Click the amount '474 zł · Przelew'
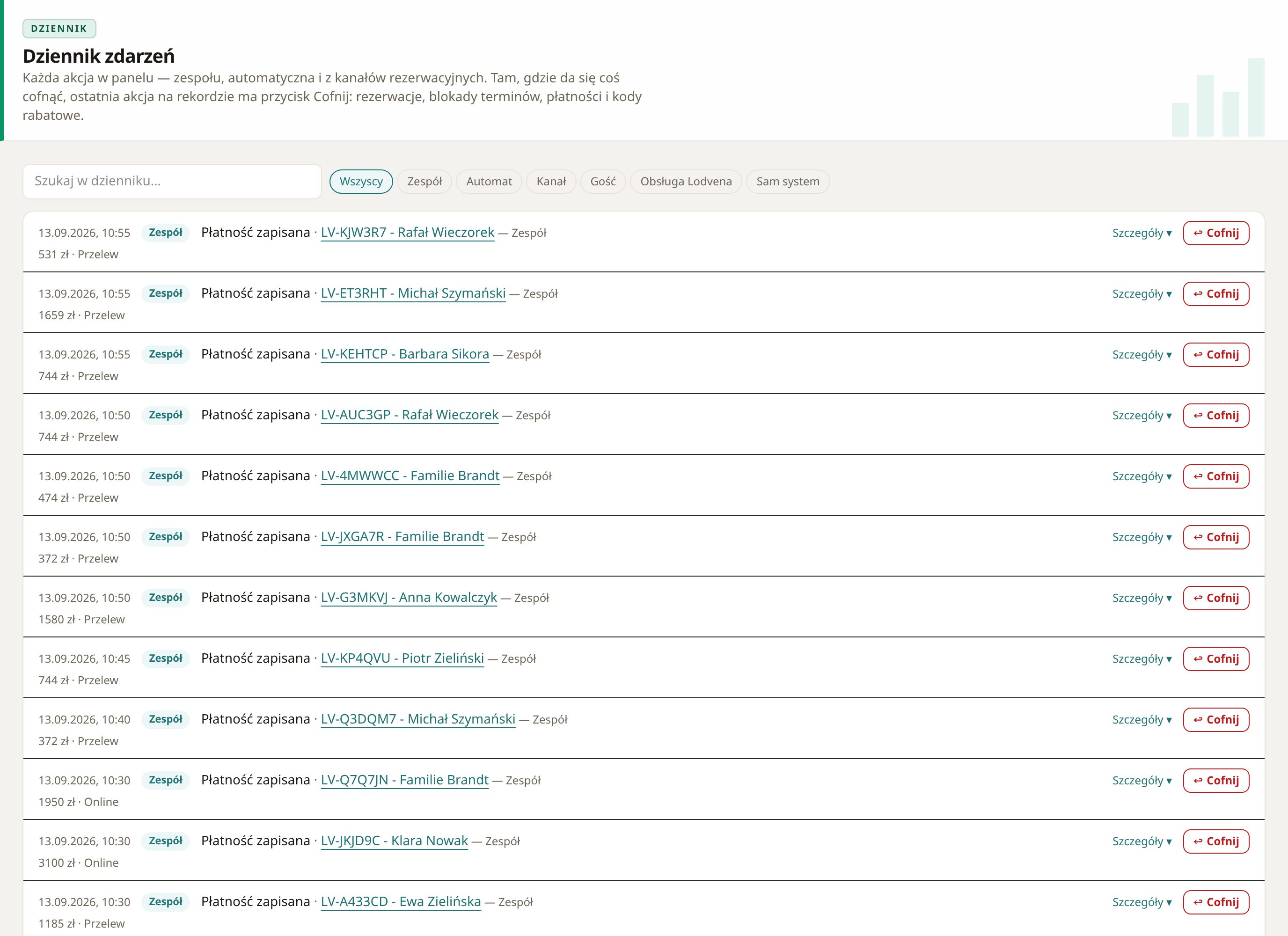This screenshot has width=1288, height=936. (78, 497)
